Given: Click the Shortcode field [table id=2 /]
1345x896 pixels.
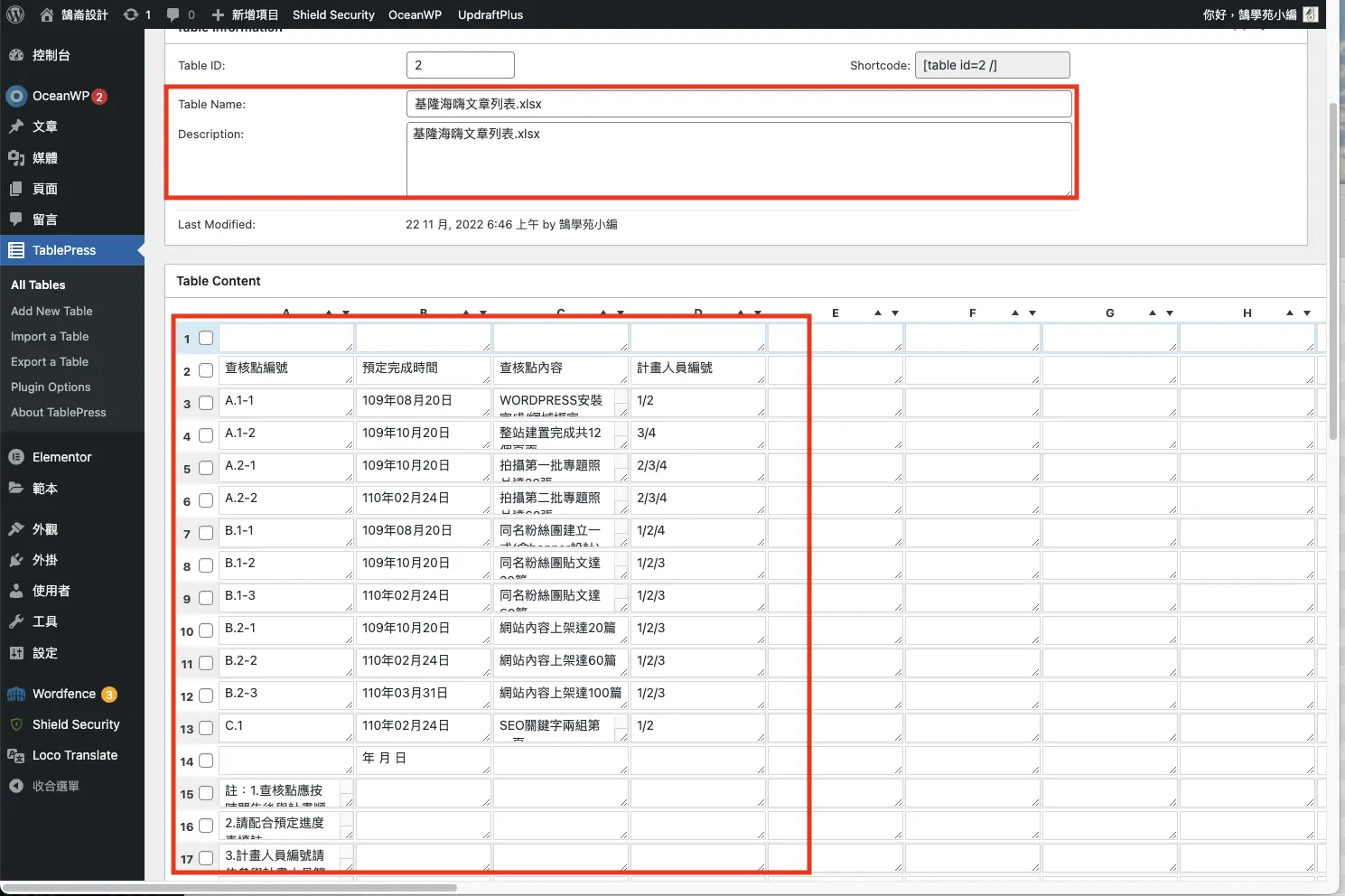Looking at the screenshot, I should tap(993, 65).
